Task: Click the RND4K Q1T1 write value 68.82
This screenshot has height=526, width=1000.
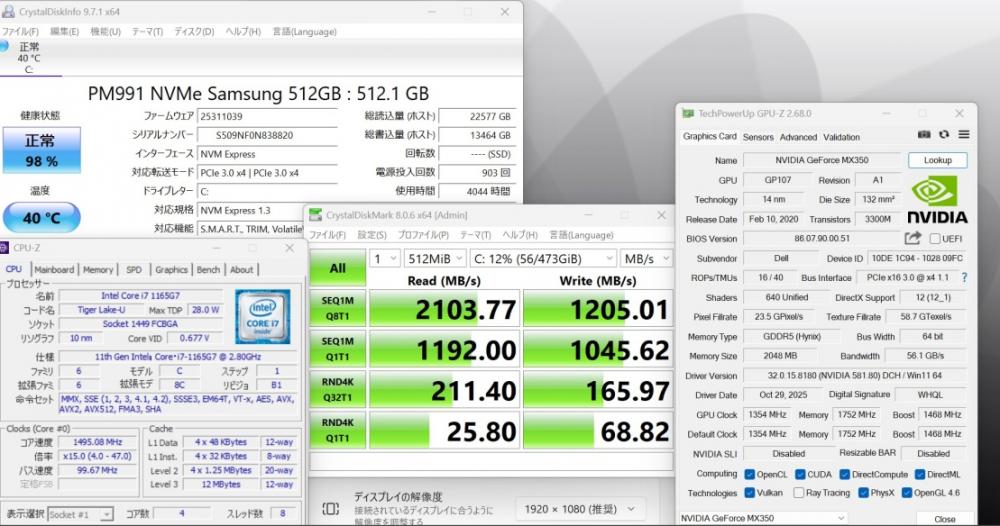Action: click(x=598, y=431)
